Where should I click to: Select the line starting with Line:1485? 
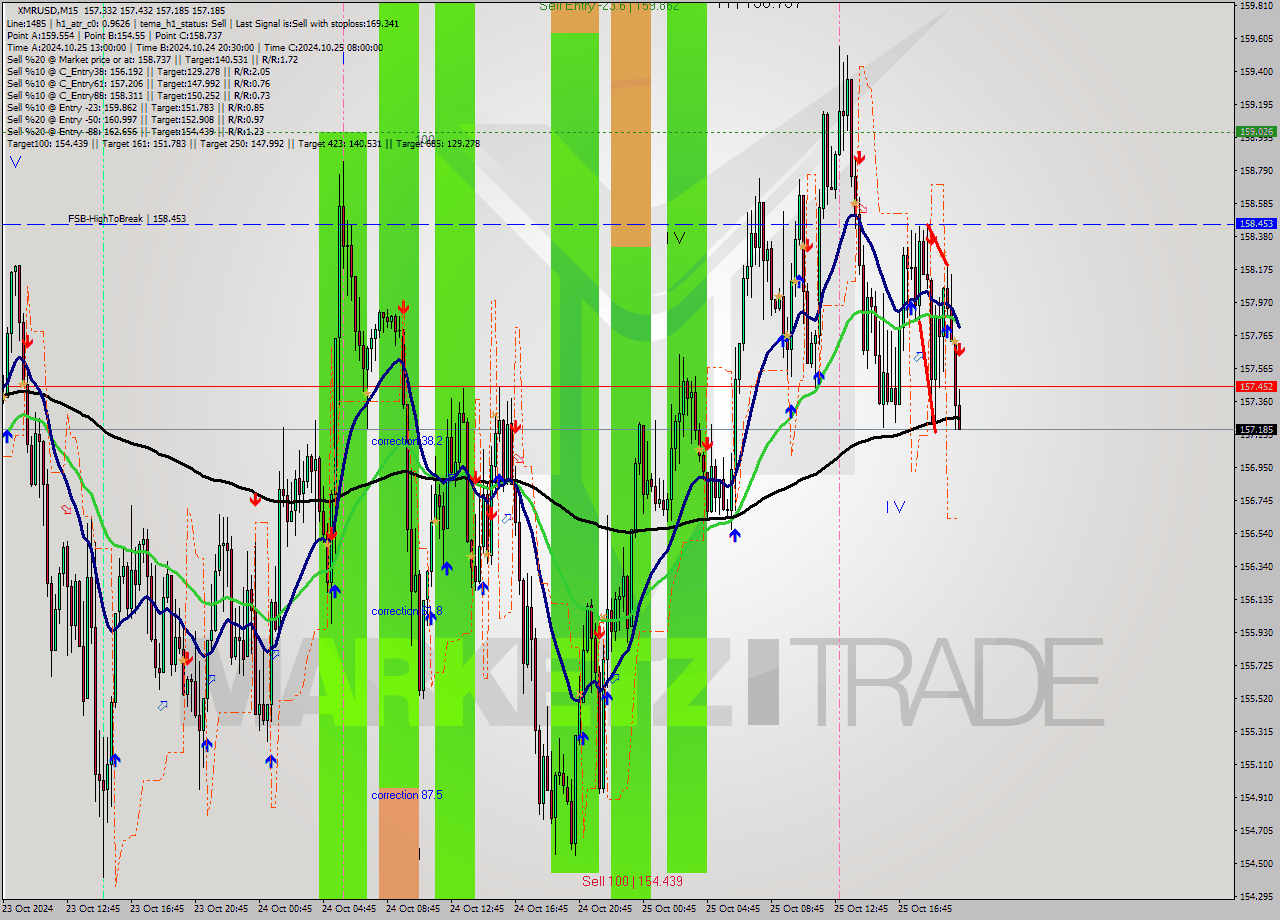coord(203,23)
